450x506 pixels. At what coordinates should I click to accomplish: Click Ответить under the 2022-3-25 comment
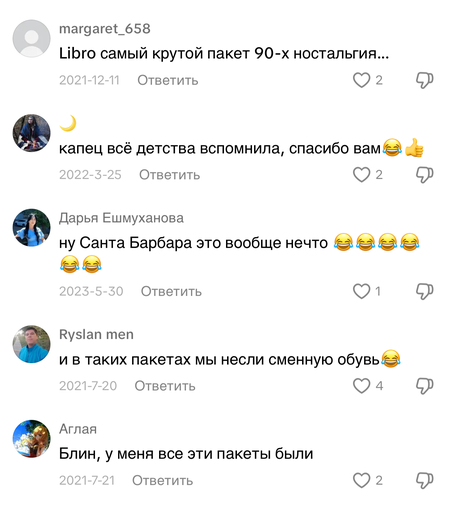click(169, 175)
